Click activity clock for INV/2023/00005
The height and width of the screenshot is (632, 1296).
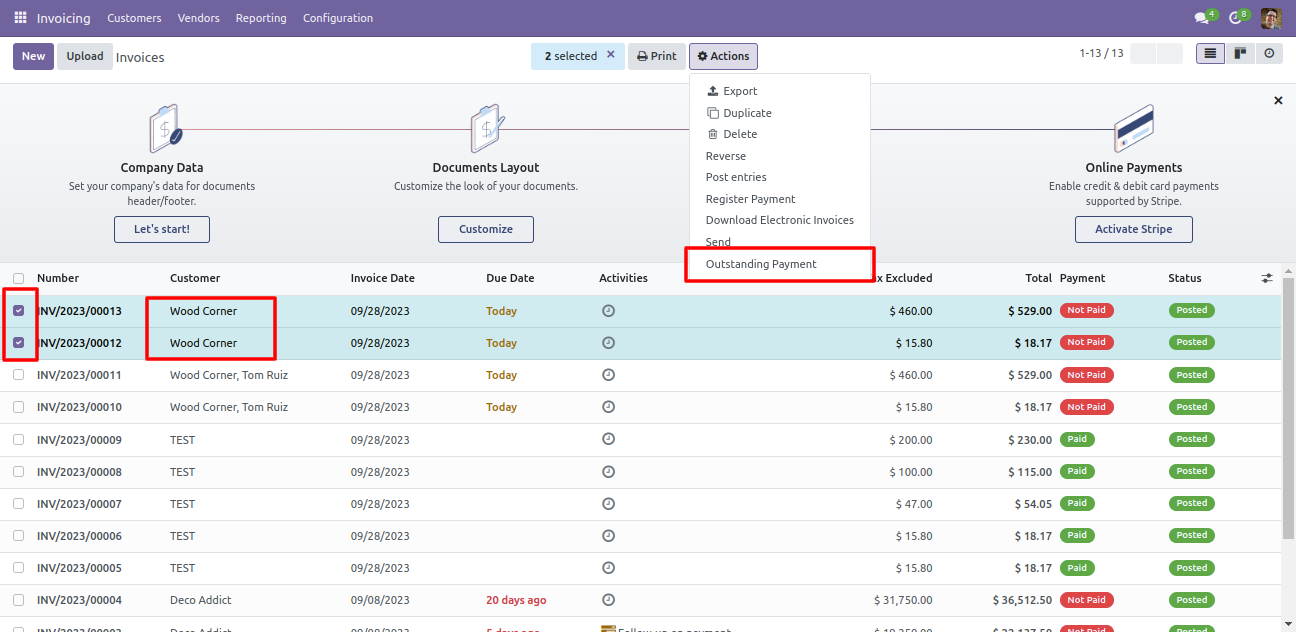(x=608, y=567)
